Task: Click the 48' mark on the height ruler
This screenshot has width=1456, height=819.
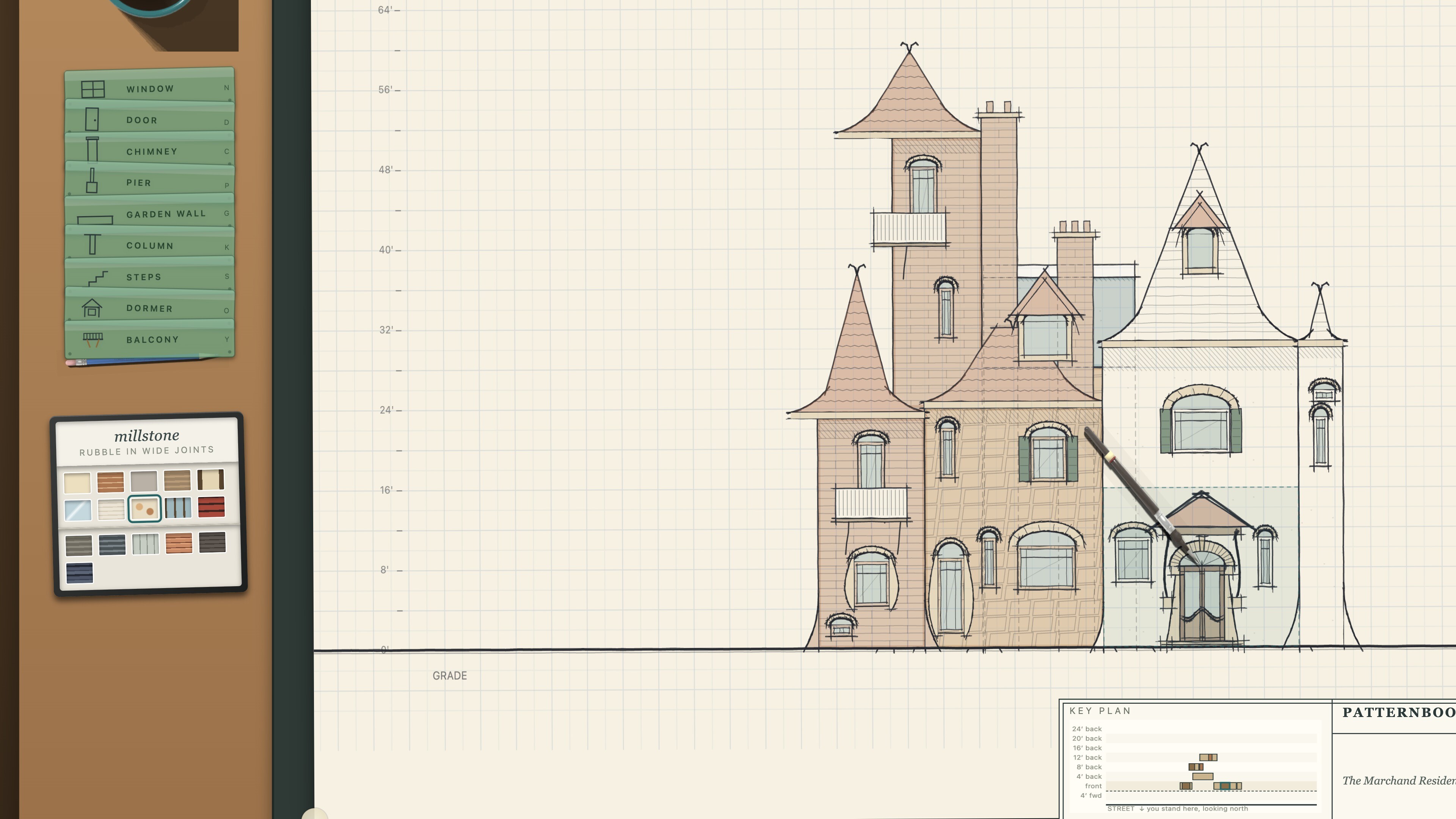Action: [386, 170]
